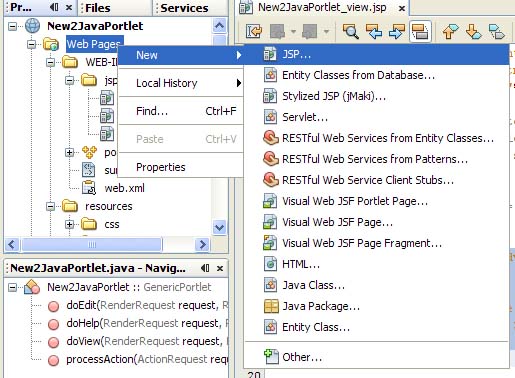This screenshot has width=515, height=378.
Task: Open the editor toolbar Back dropdown arrow
Action: tap(293, 32)
